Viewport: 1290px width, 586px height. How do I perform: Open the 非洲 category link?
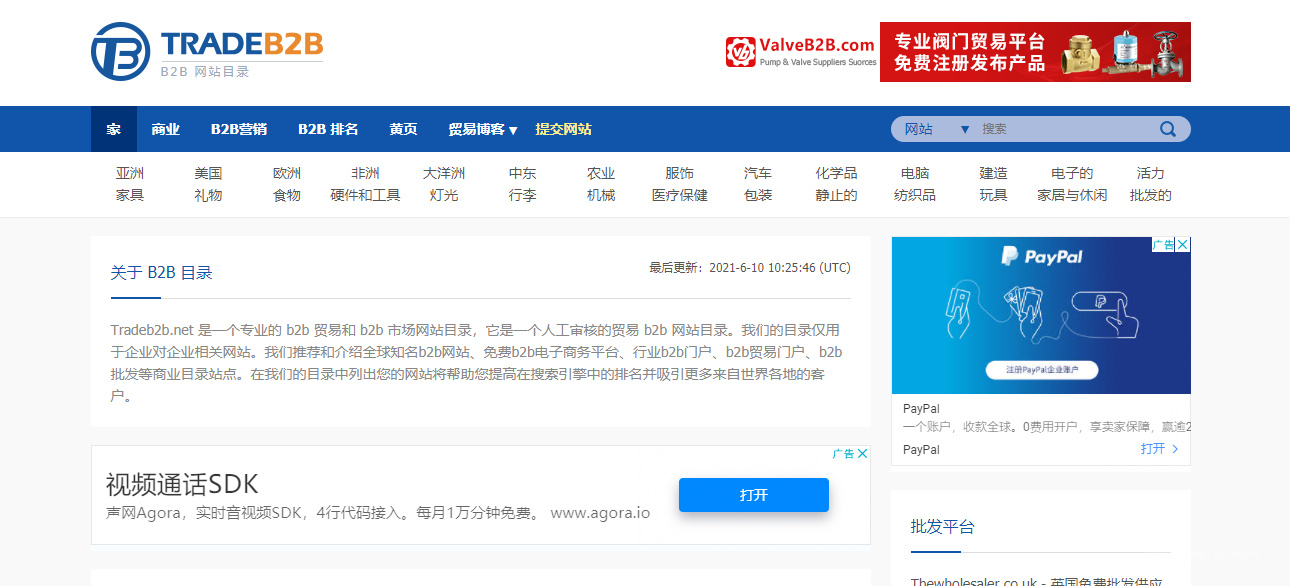click(365, 173)
